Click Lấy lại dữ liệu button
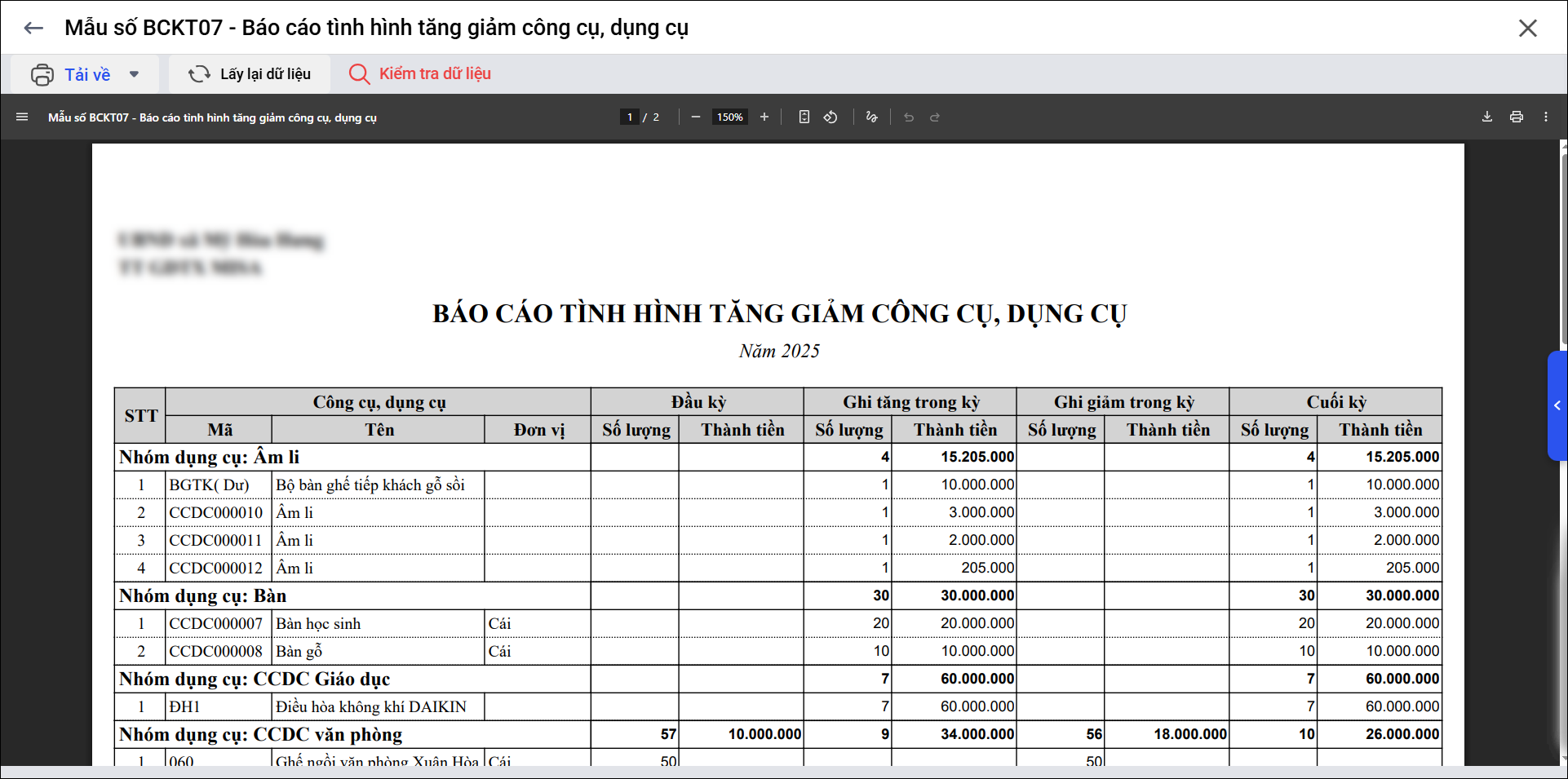Viewport: 1568px width, 779px height. pyautogui.click(x=250, y=74)
